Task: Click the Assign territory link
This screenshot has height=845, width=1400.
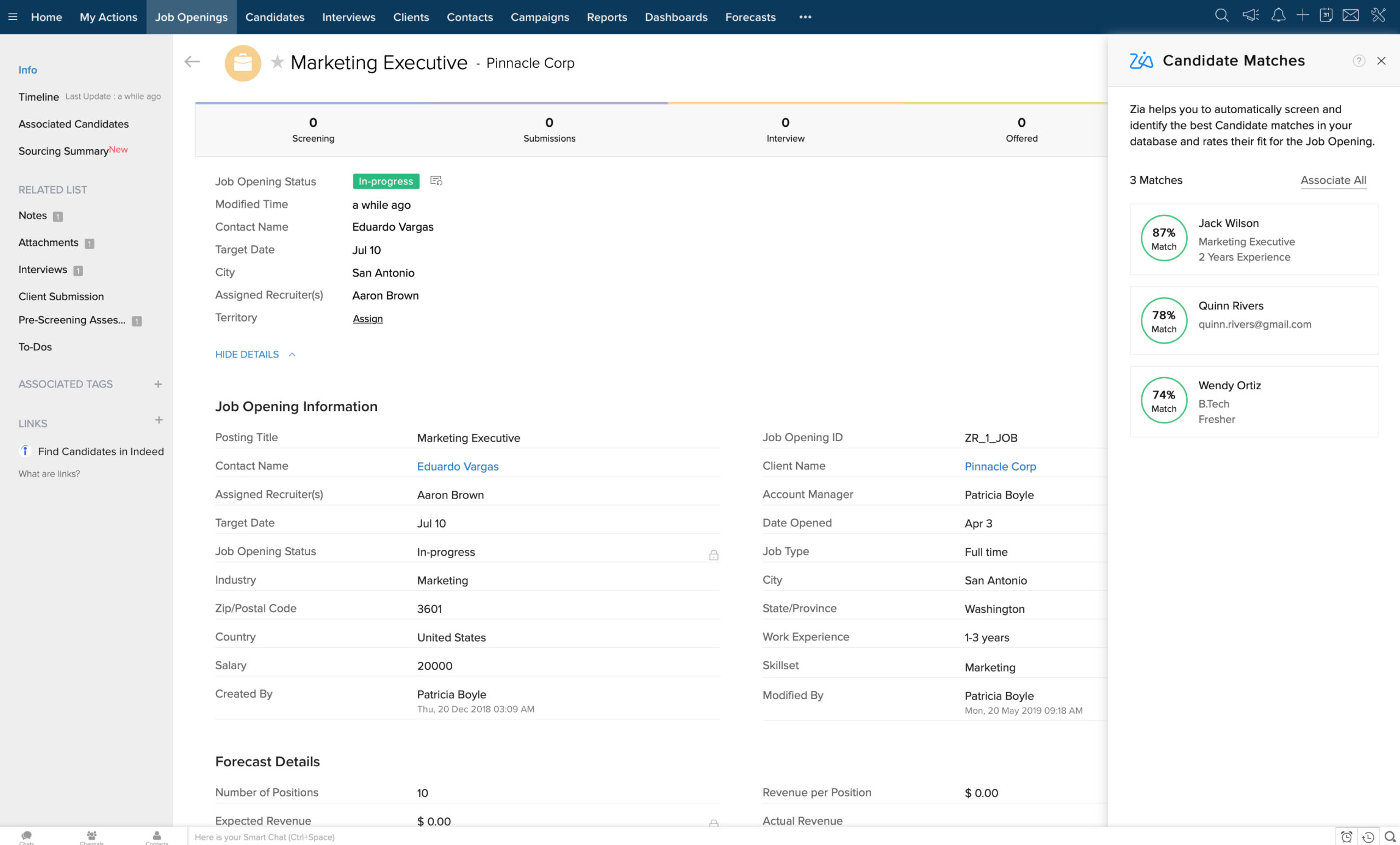Action: coord(367,319)
